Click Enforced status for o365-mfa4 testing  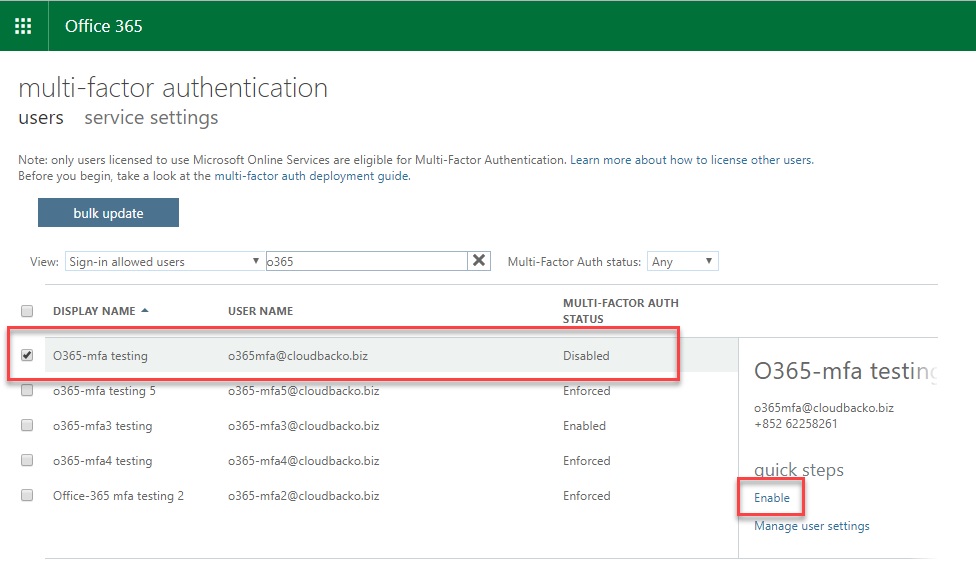586,460
